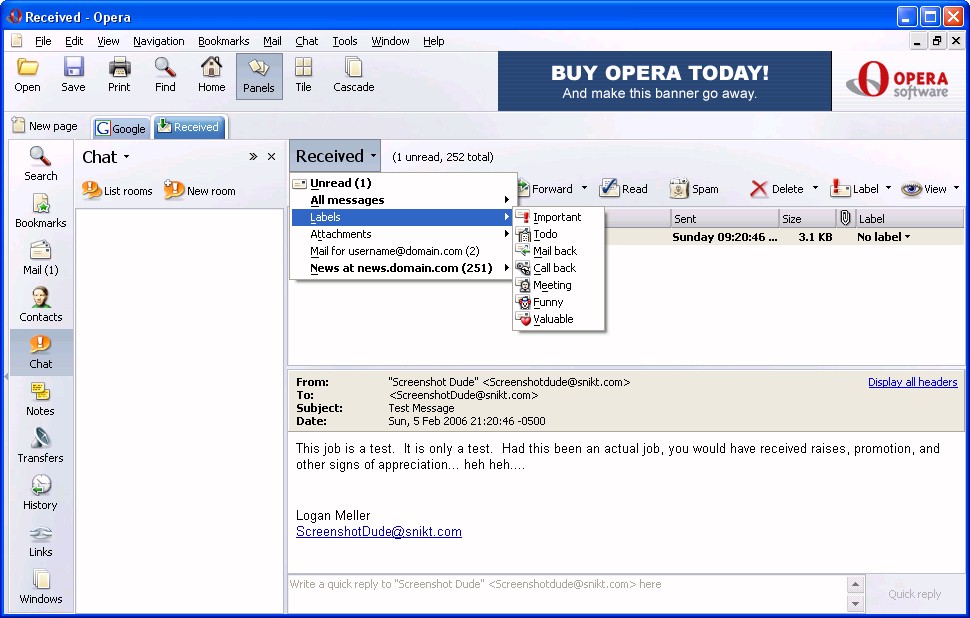Click the New page button
This screenshot has width=970, height=618.
45,126
